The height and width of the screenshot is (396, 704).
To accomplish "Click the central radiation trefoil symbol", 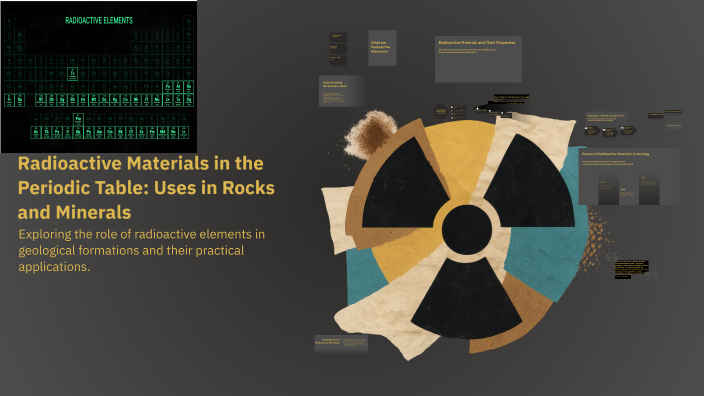I will (x=467, y=229).
